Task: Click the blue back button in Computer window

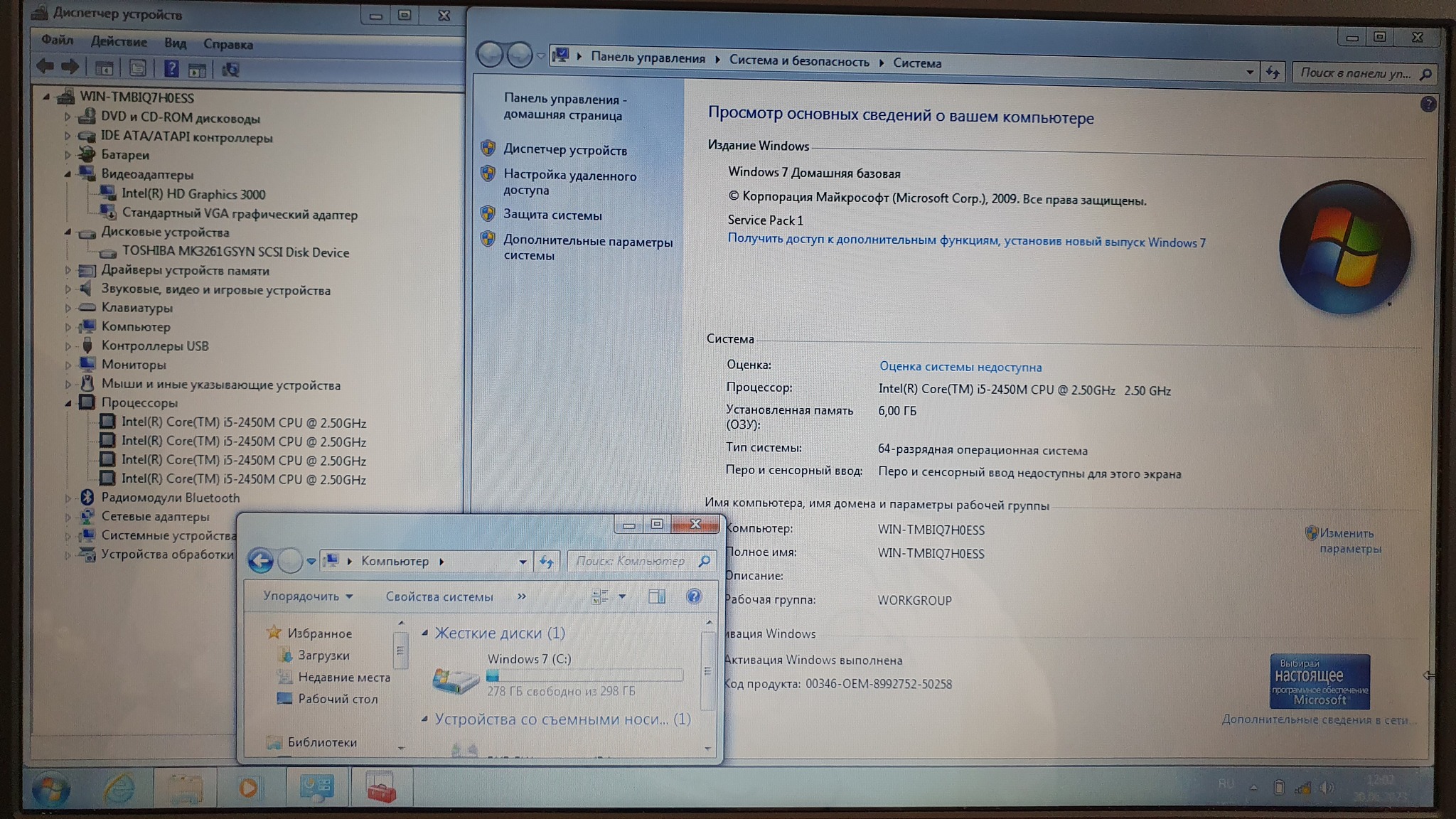Action: click(x=260, y=561)
